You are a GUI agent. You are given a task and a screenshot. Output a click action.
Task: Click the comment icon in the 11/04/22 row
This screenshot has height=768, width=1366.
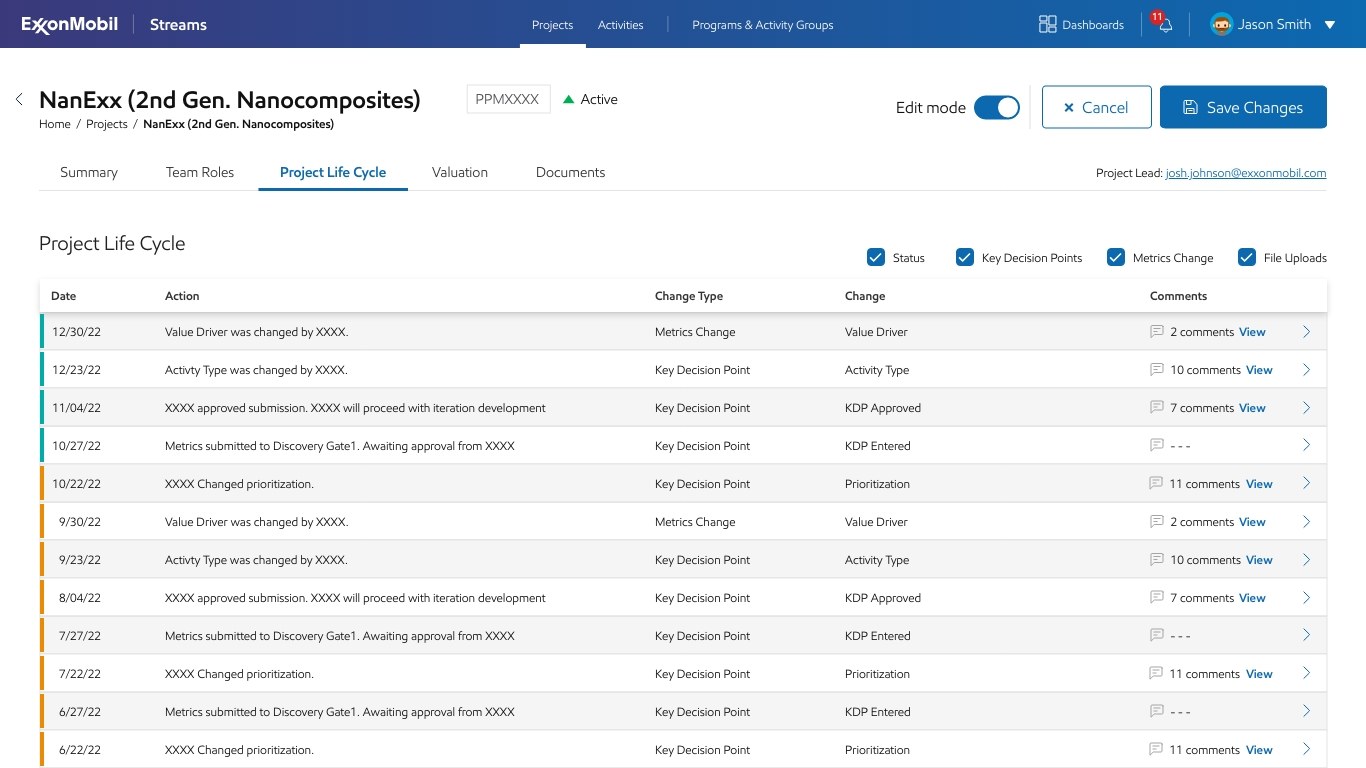click(1157, 407)
